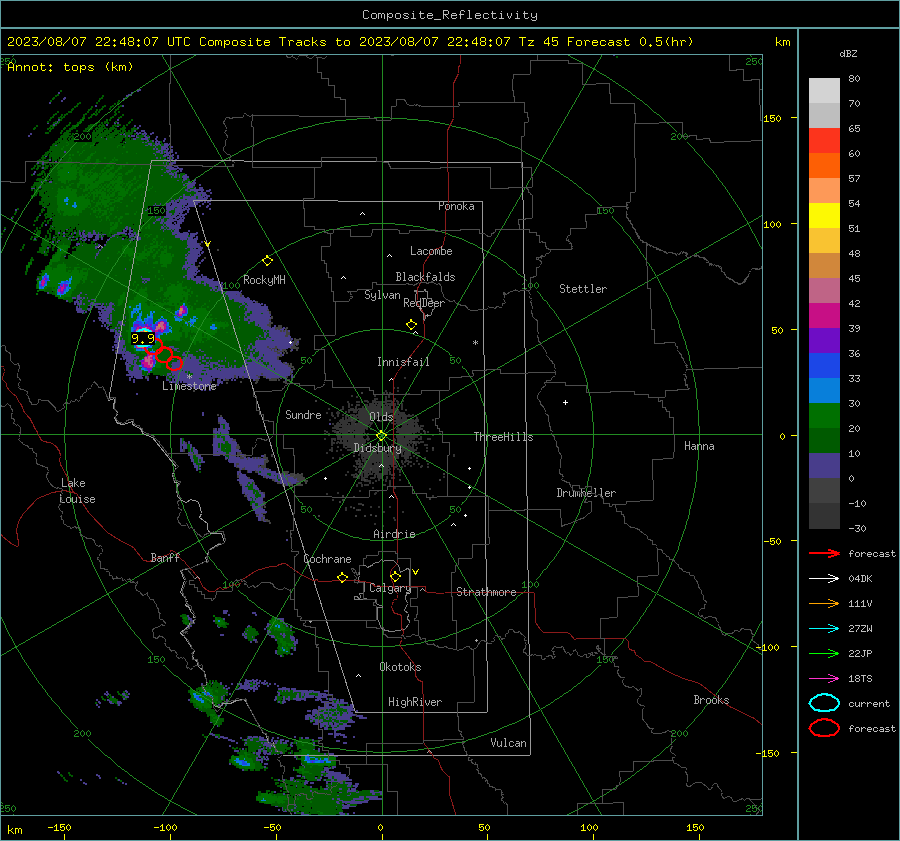Select the Blackfalds map label

coord(425,277)
